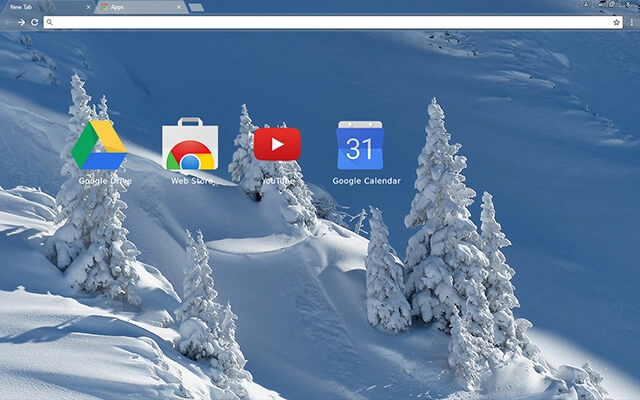The height and width of the screenshot is (400, 640).
Task: Go back with the back arrow
Action: [9, 22]
